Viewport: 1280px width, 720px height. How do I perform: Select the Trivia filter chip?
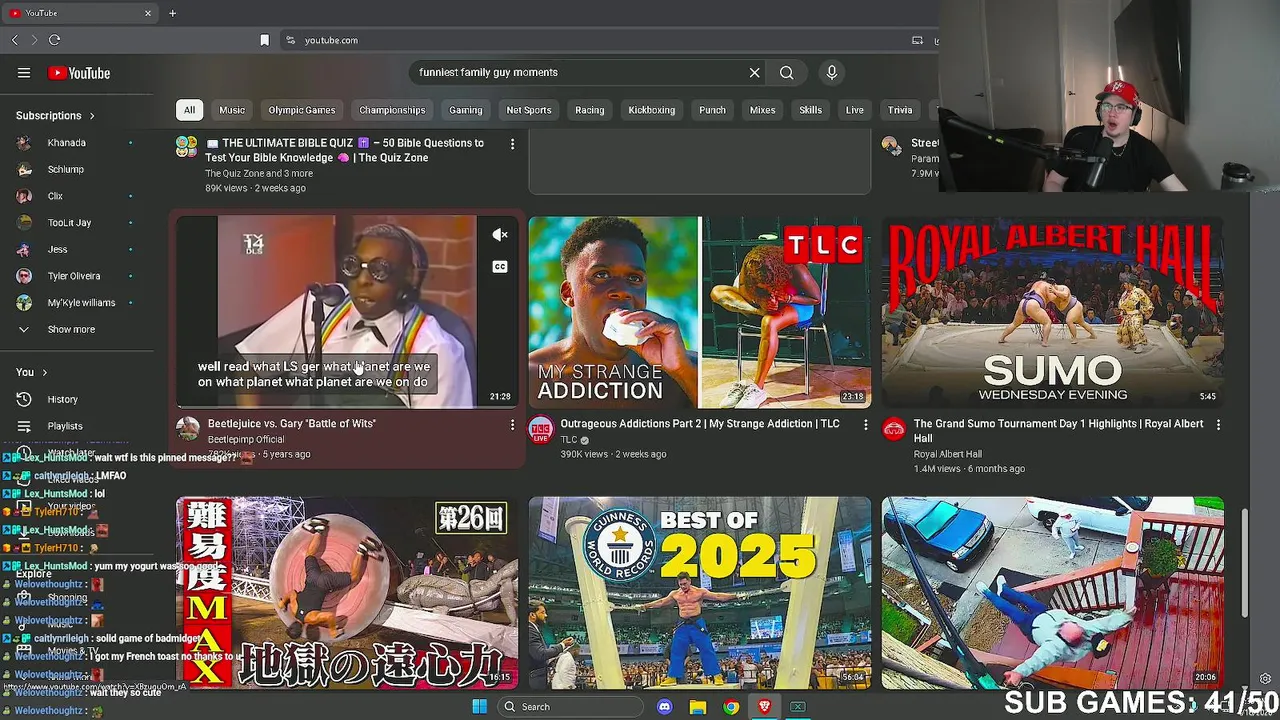[x=900, y=110]
